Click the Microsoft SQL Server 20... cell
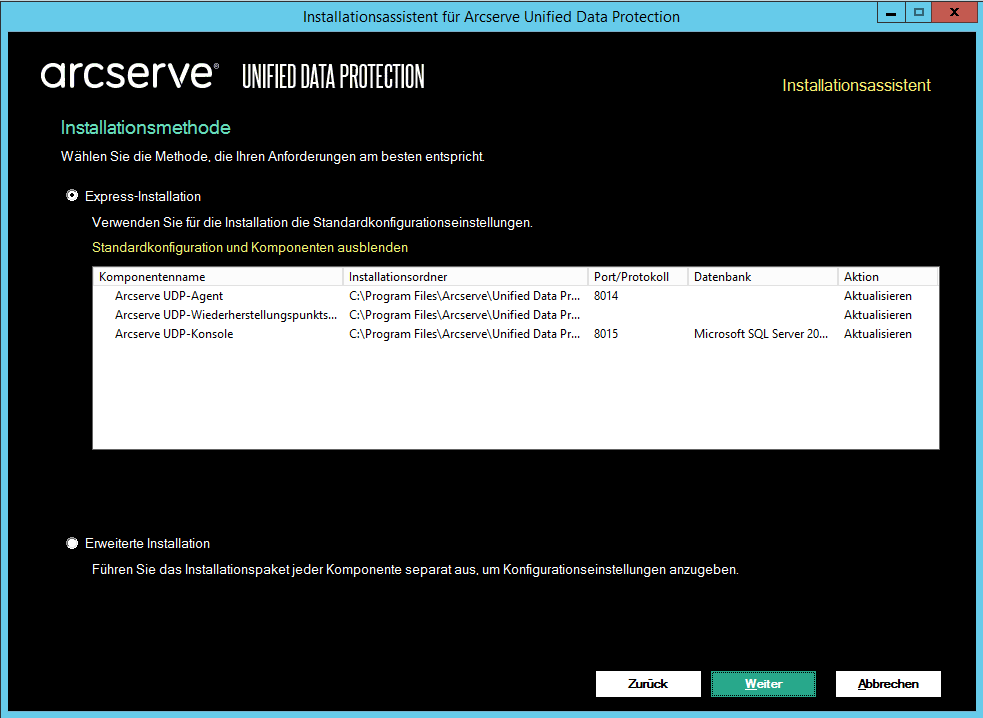Screen dimensions: 983x718 click(x=760, y=334)
